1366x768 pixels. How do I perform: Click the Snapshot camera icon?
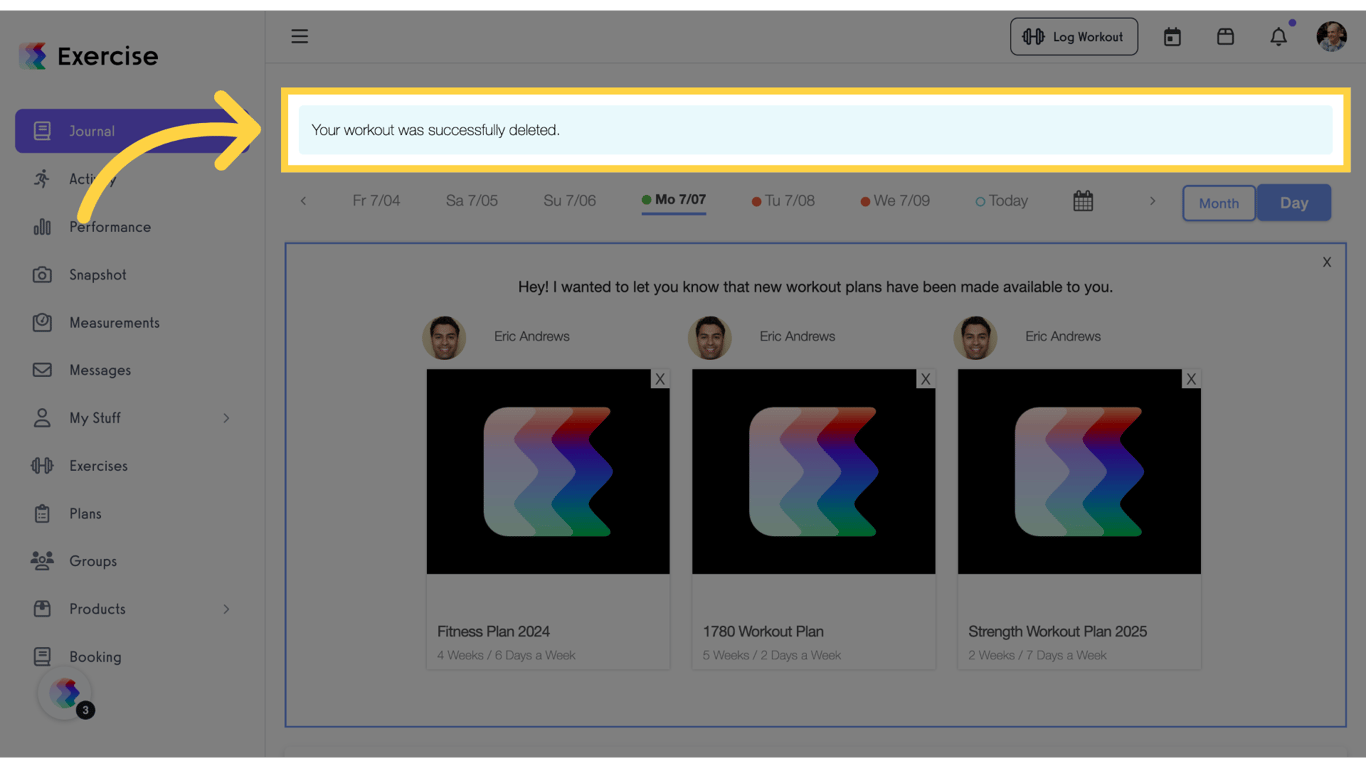coord(41,274)
